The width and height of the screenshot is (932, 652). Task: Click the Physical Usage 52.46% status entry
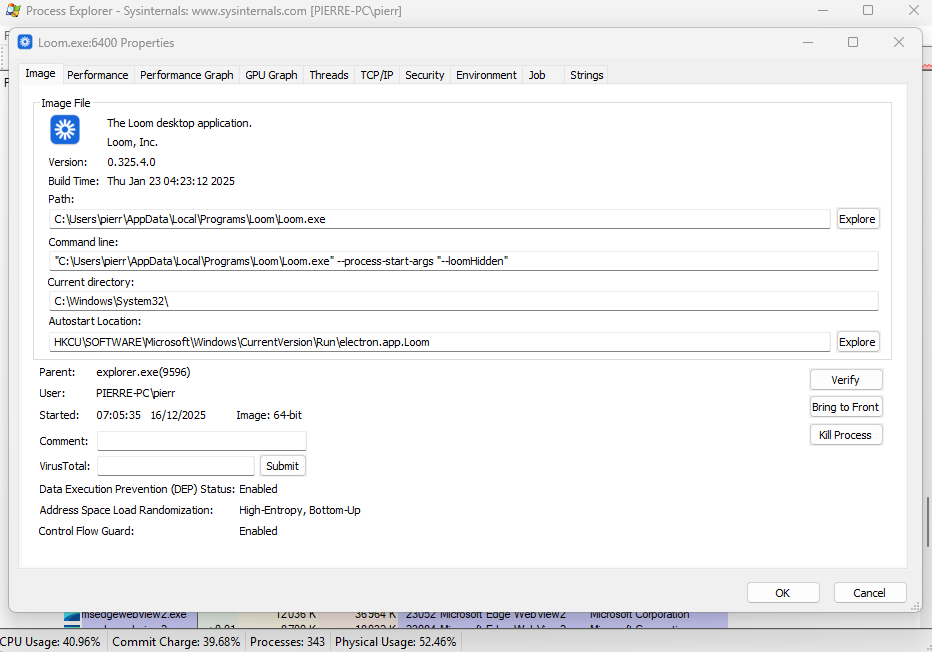[395, 642]
